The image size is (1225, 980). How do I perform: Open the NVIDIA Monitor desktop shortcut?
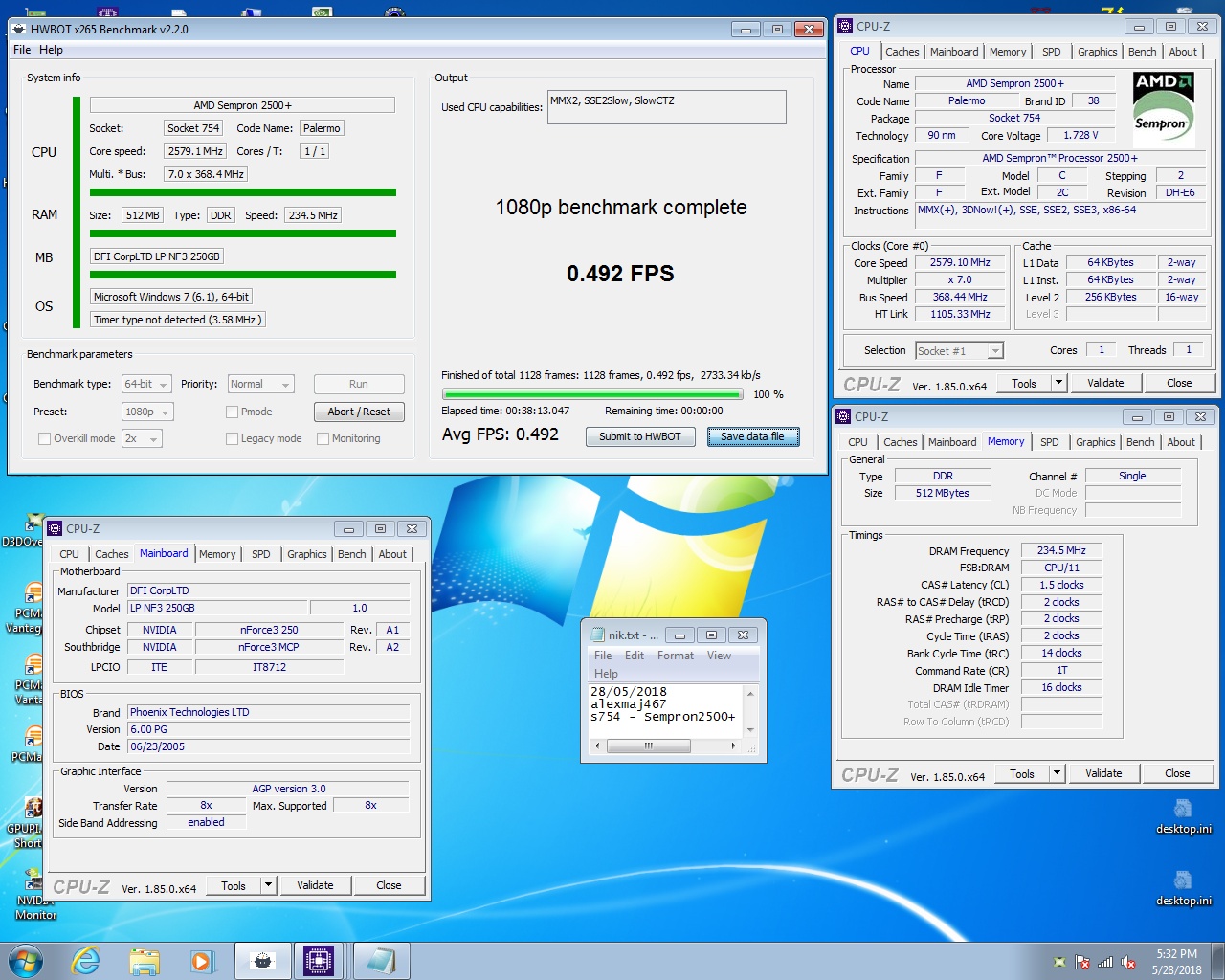pyautogui.click(x=33, y=880)
